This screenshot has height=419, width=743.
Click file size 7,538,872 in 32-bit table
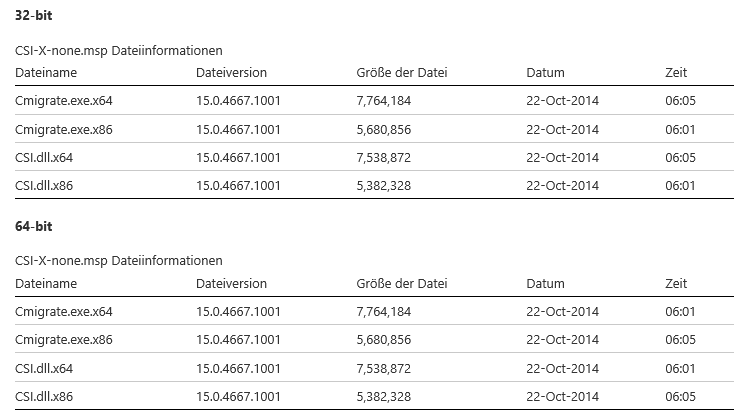tap(384, 157)
